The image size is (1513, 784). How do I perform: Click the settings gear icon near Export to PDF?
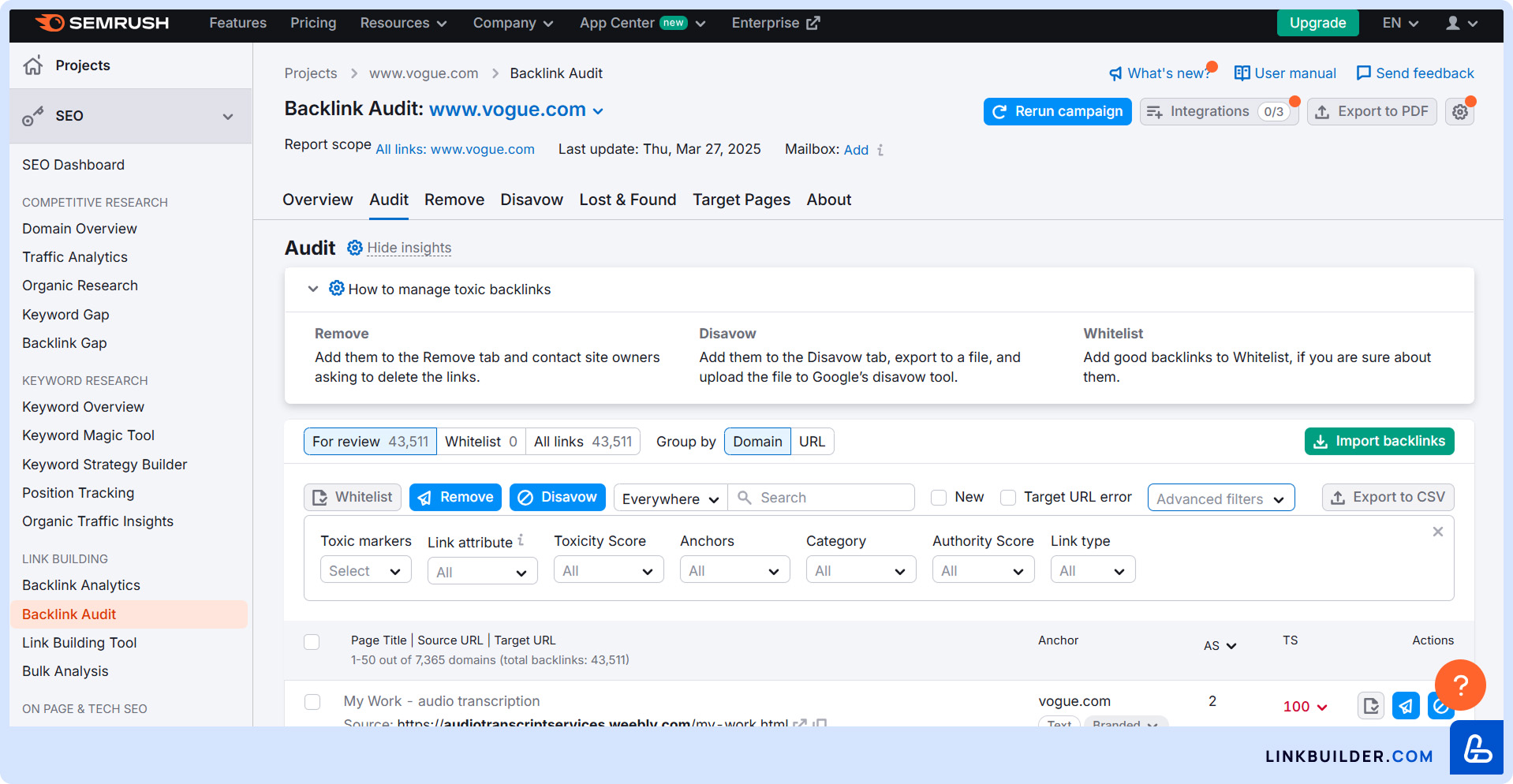tap(1459, 112)
